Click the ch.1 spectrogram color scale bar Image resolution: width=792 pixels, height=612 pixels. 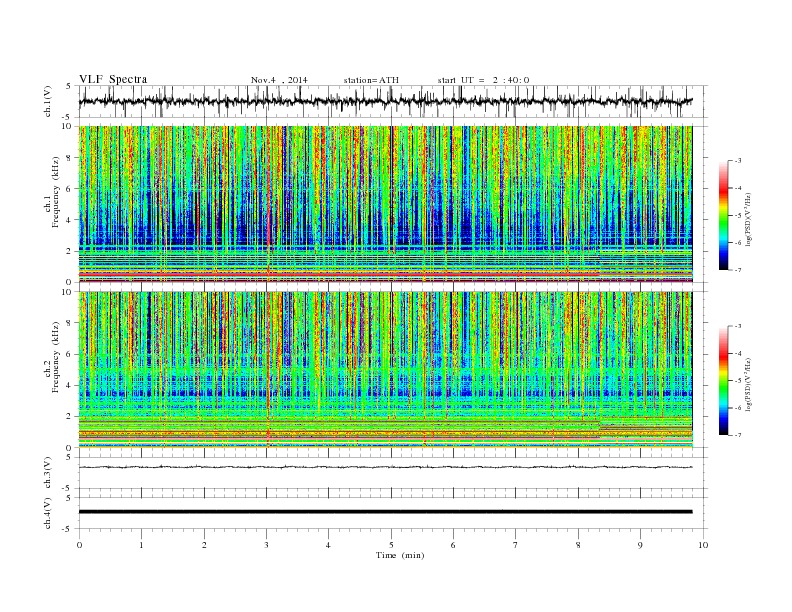[723, 215]
